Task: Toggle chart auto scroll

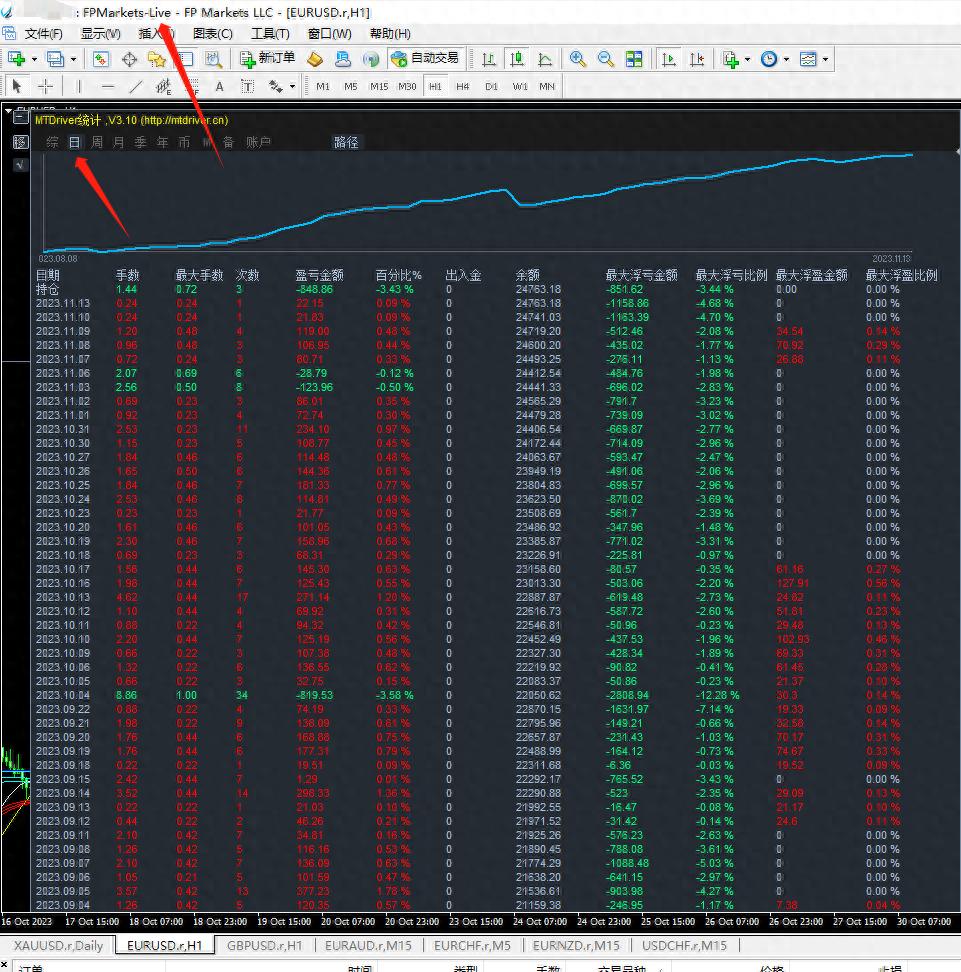Action: [669, 60]
